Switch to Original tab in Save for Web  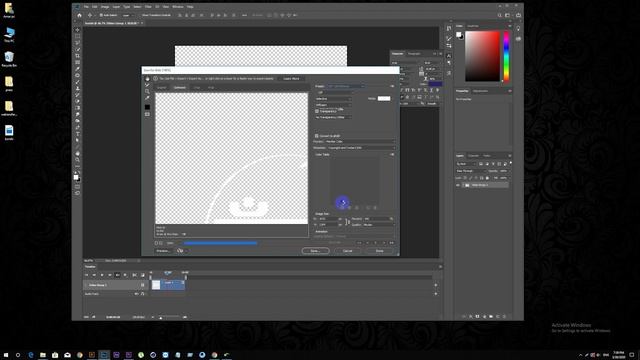[x=162, y=88]
